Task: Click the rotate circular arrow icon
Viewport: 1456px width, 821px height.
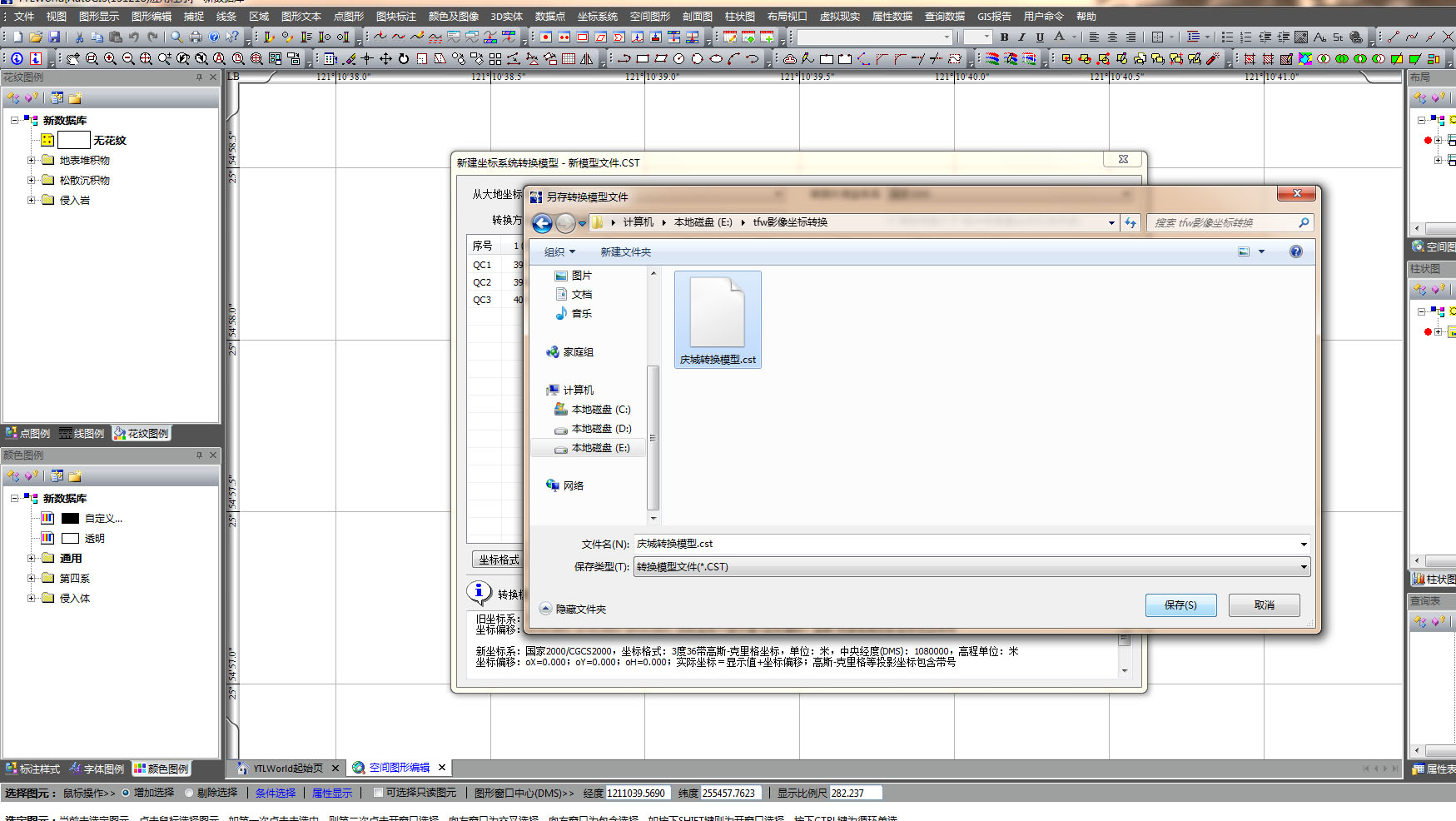Action: coord(404,58)
